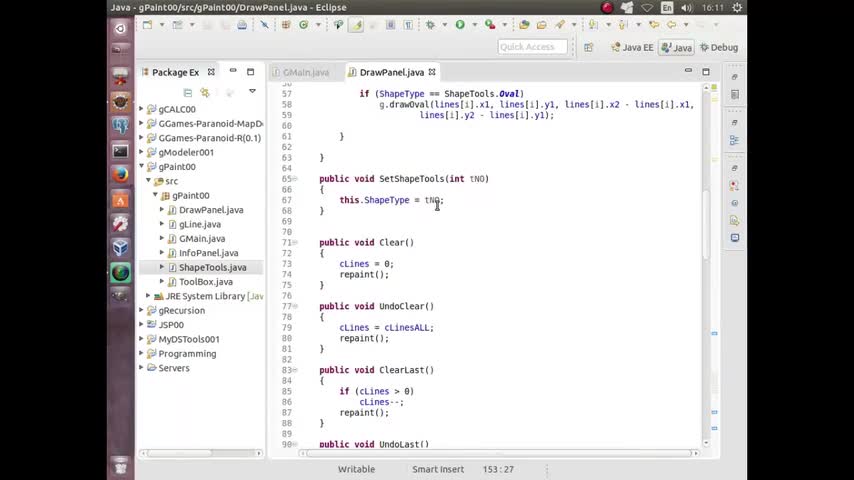Screen dimensions: 854x480
Task: Click the Run button in toolbar
Action: click(460, 25)
